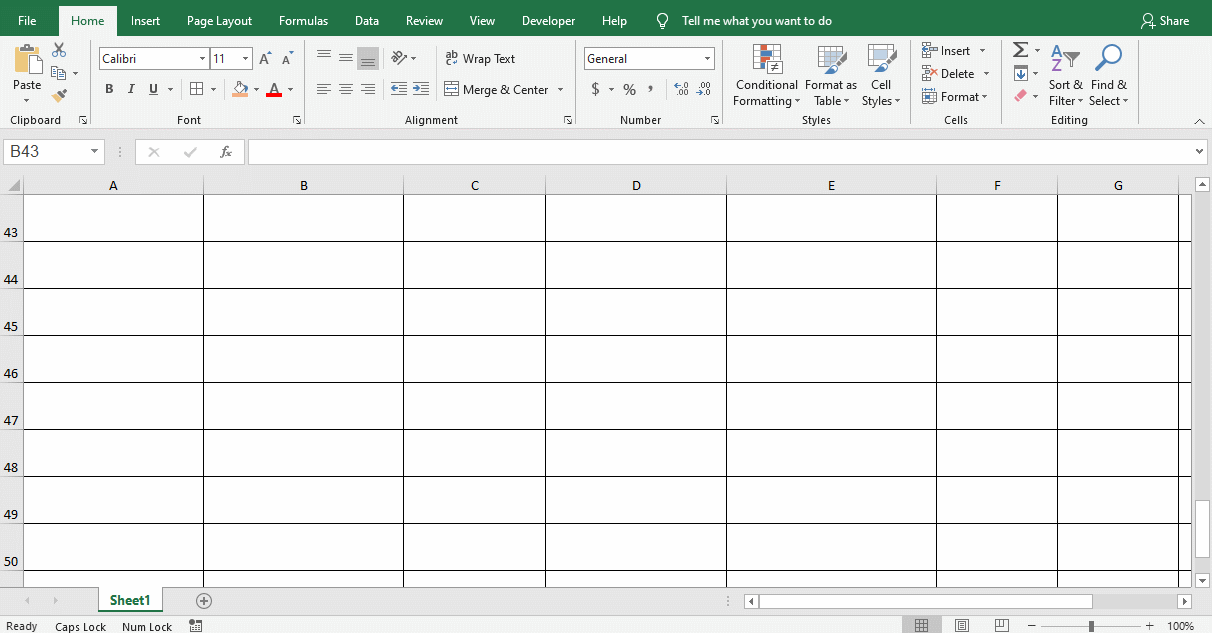Toggle Bold formatting
The image size is (1212, 633).
tap(109, 89)
